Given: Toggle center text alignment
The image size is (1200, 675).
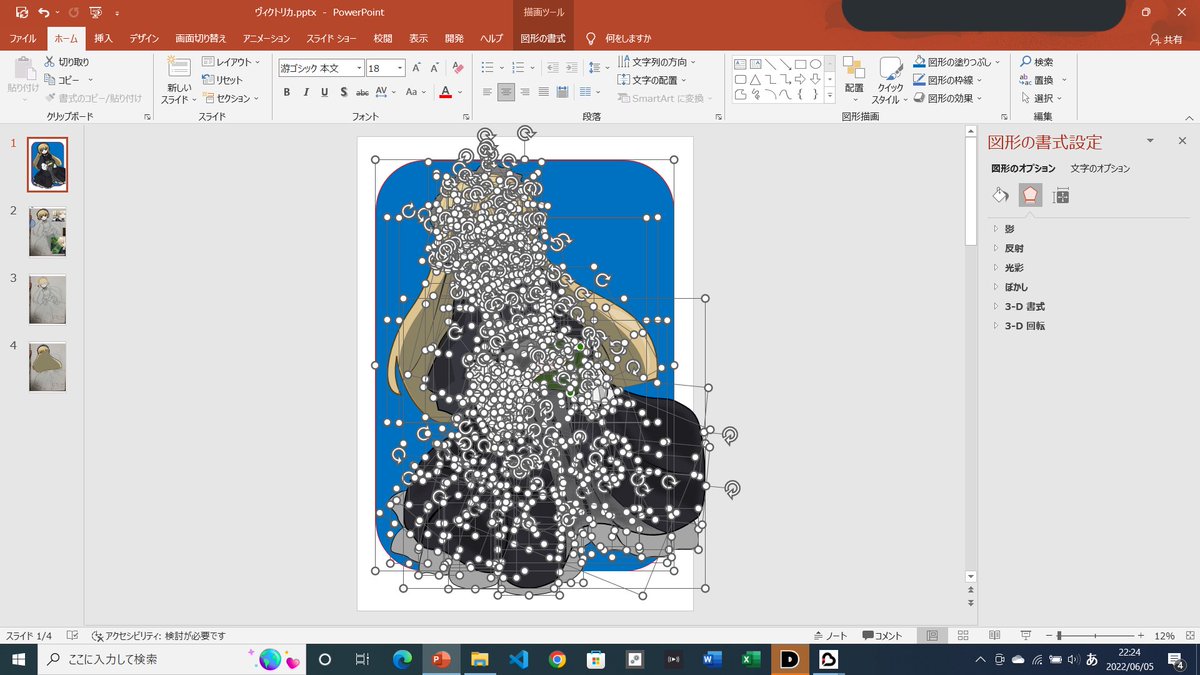Looking at the screenshot, I should [506, 92].
